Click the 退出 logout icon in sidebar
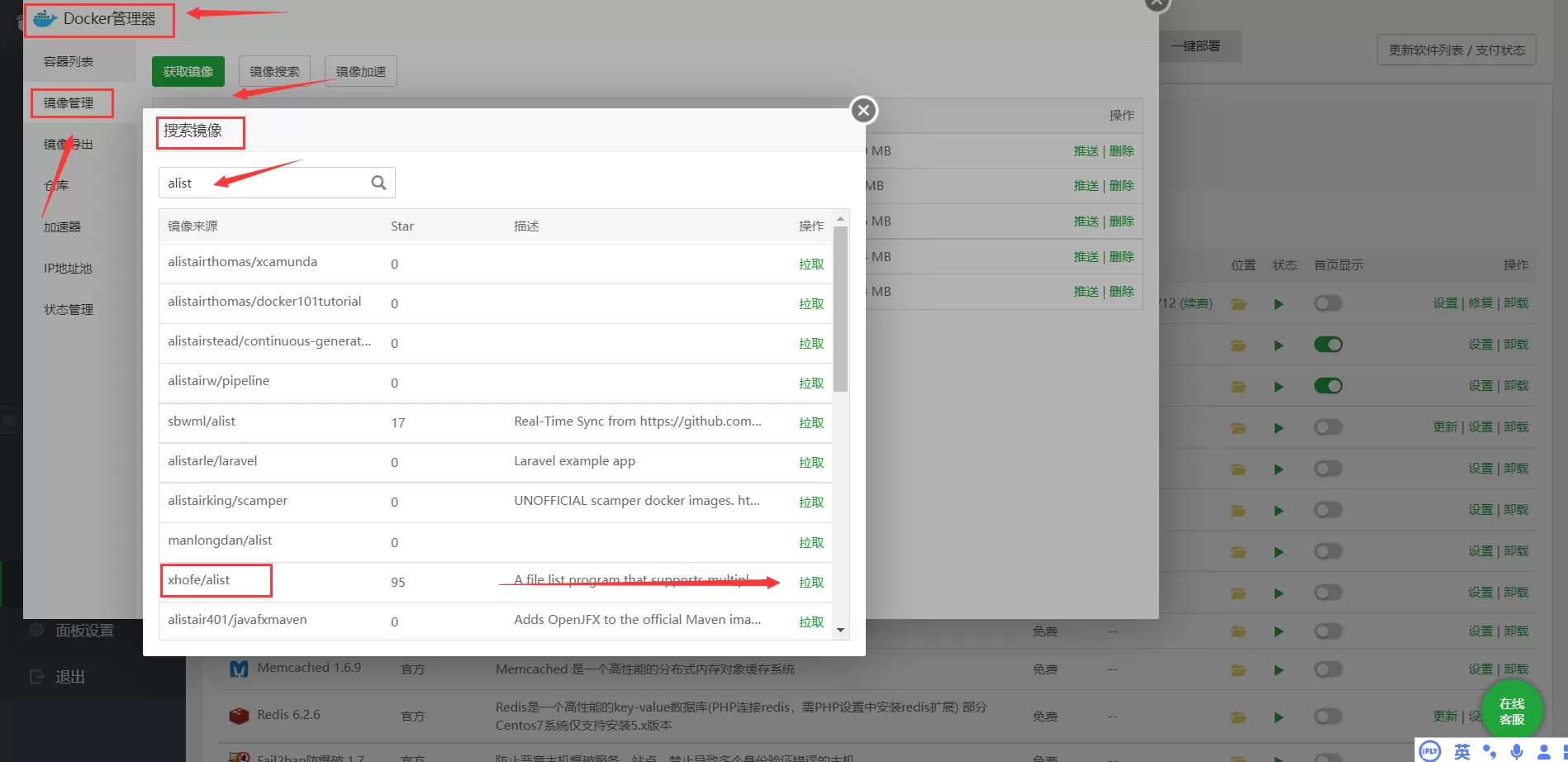Viewport: 1568px width, 762px height. (x=37, y=677)
